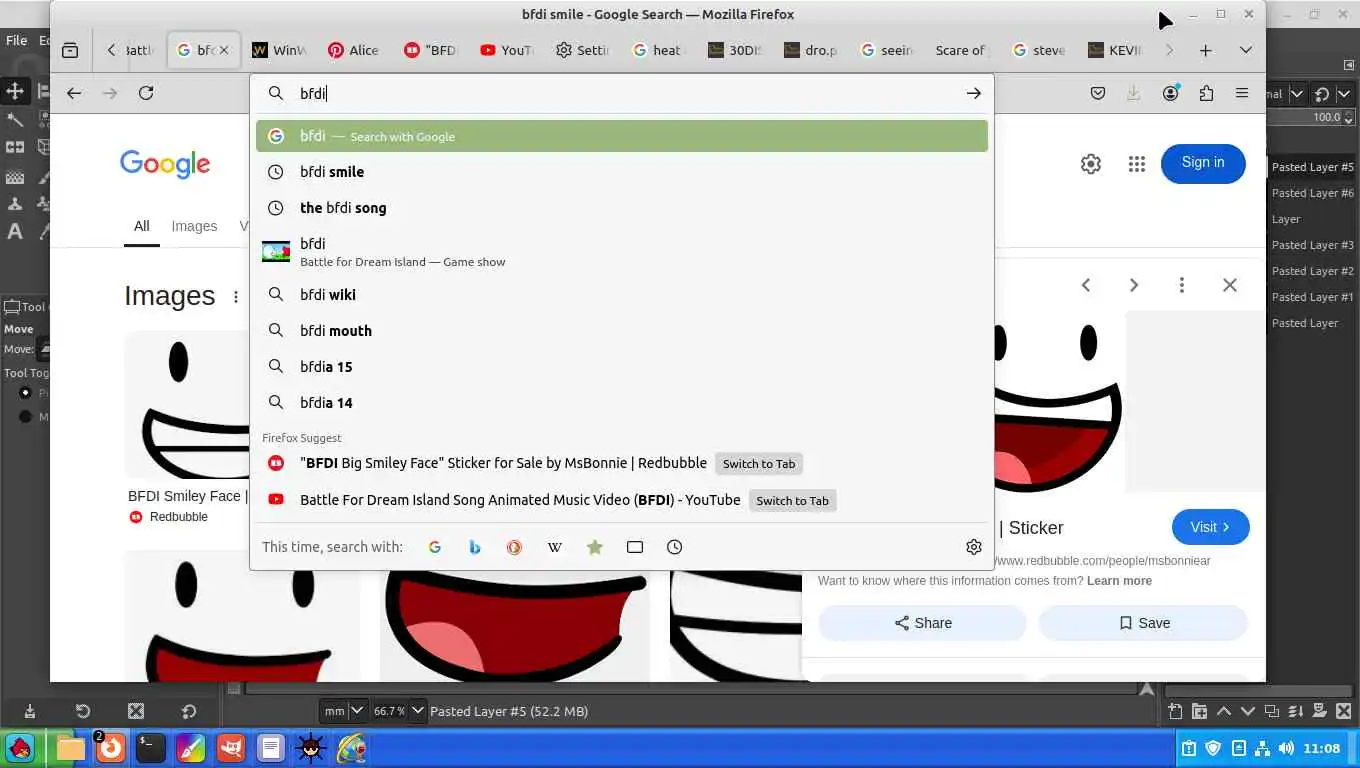1360x768 pixels.
Task: Save the previewed image
Action: pos(1143,623)
